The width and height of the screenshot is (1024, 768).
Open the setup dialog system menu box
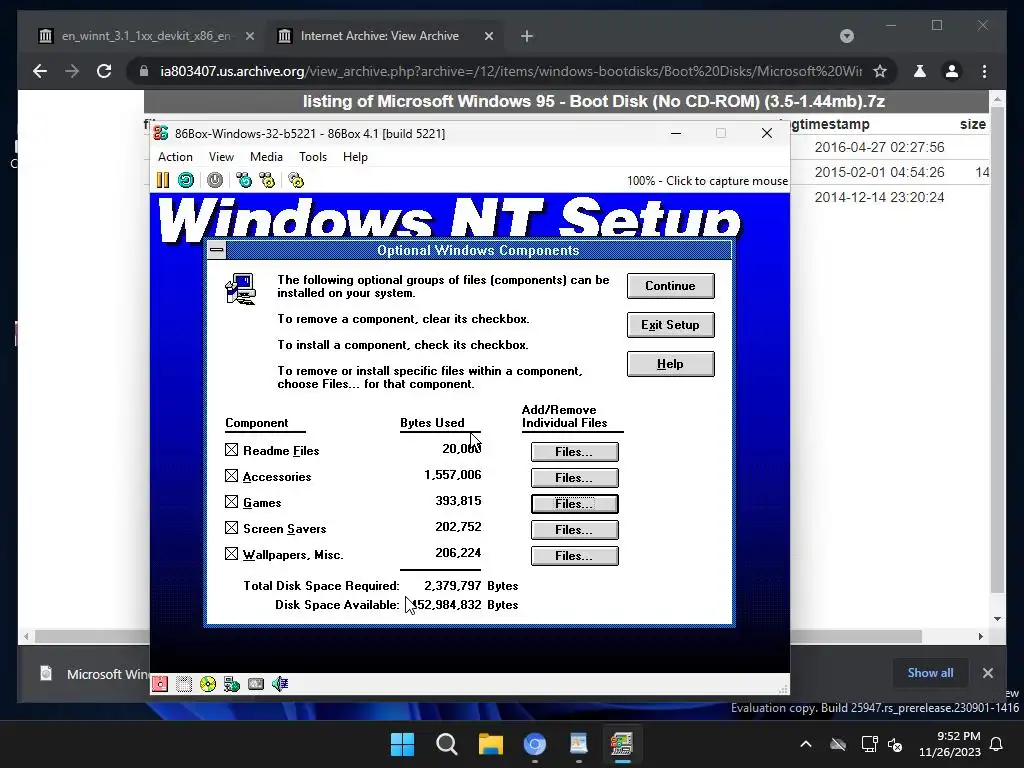217,250
